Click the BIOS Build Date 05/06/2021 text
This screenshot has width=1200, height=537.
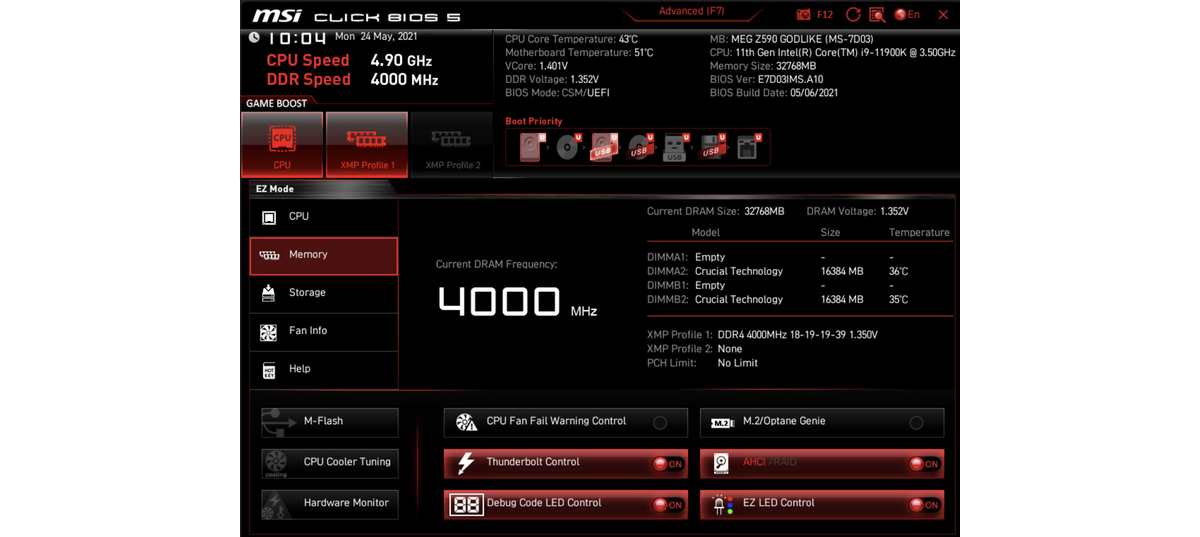click(774, 93)
